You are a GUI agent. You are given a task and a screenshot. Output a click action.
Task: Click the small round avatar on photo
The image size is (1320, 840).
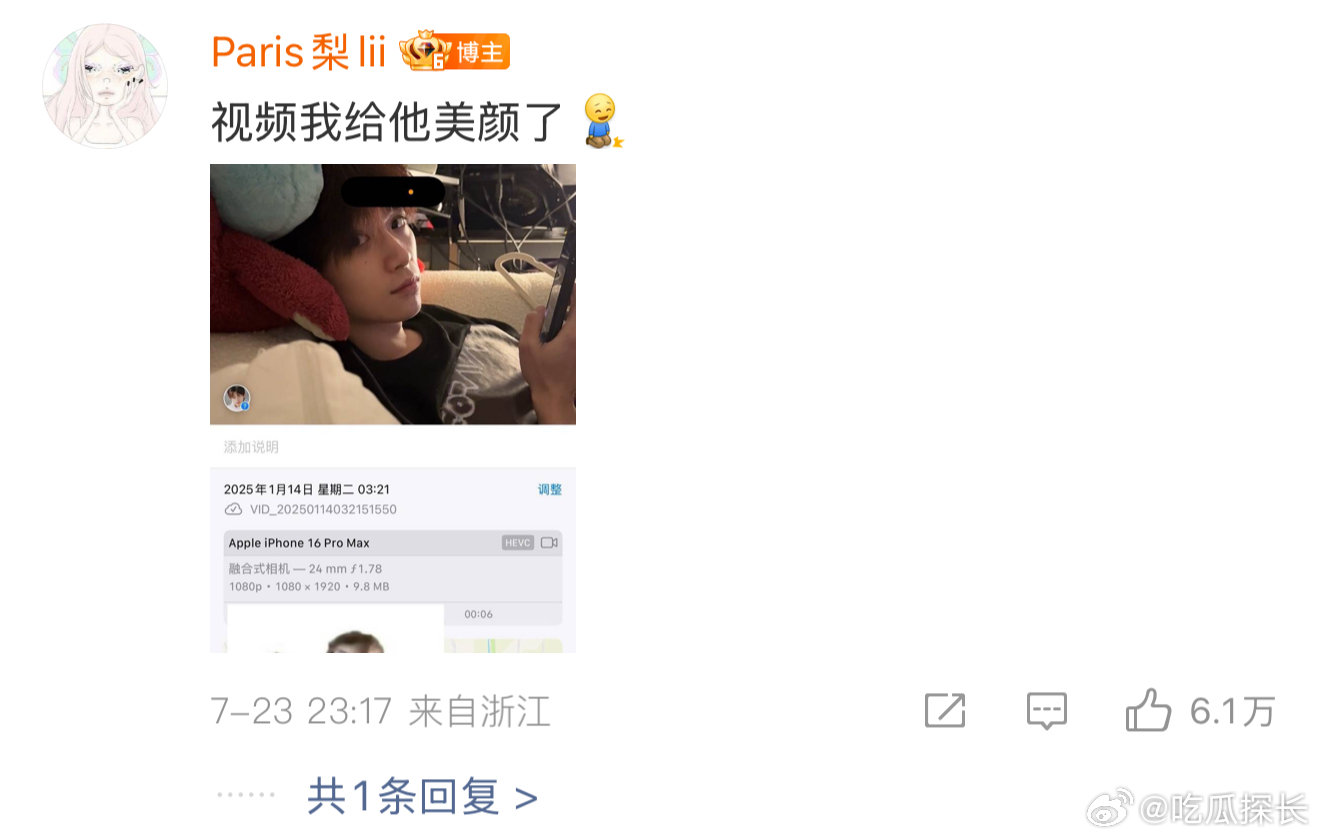pyautogui.click(x=237, y=398)
